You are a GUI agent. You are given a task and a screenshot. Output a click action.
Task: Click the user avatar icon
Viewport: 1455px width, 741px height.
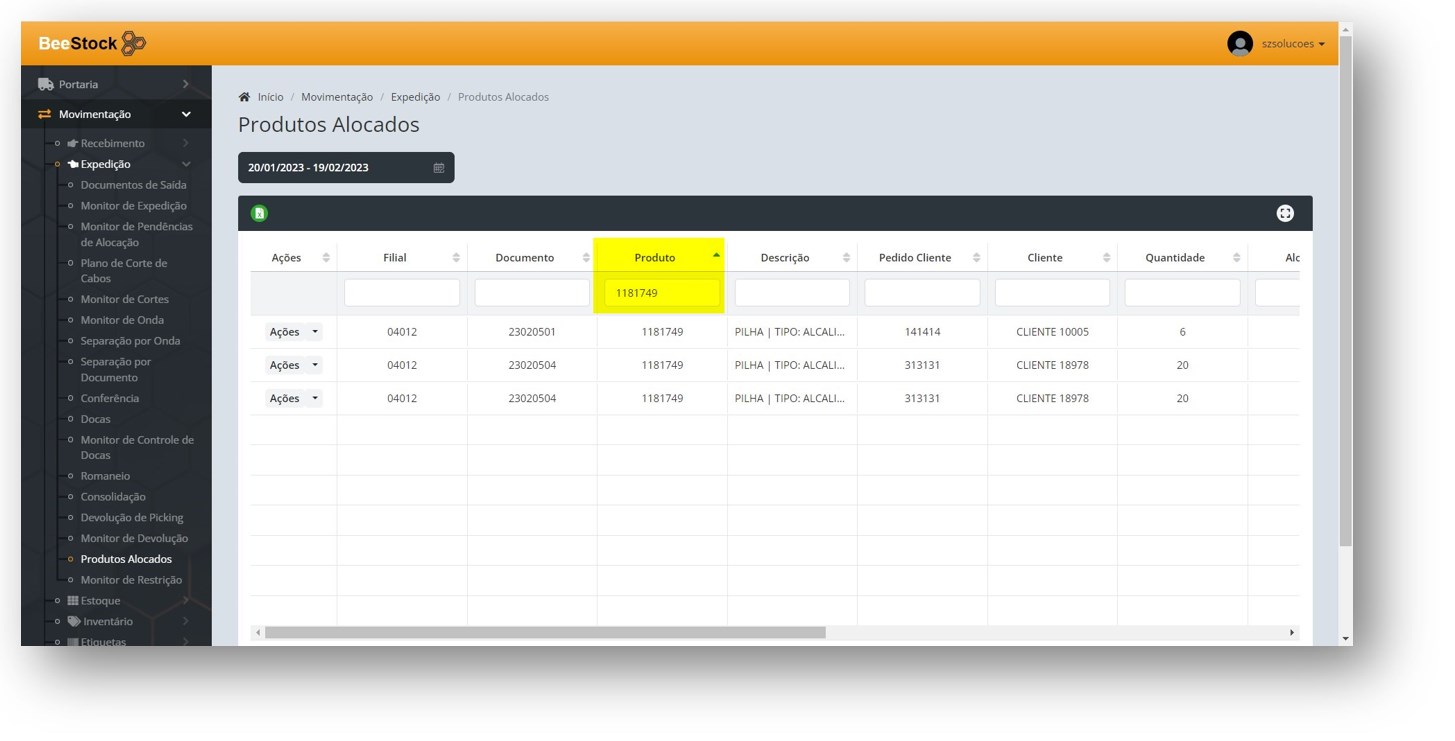(1240, 44)
